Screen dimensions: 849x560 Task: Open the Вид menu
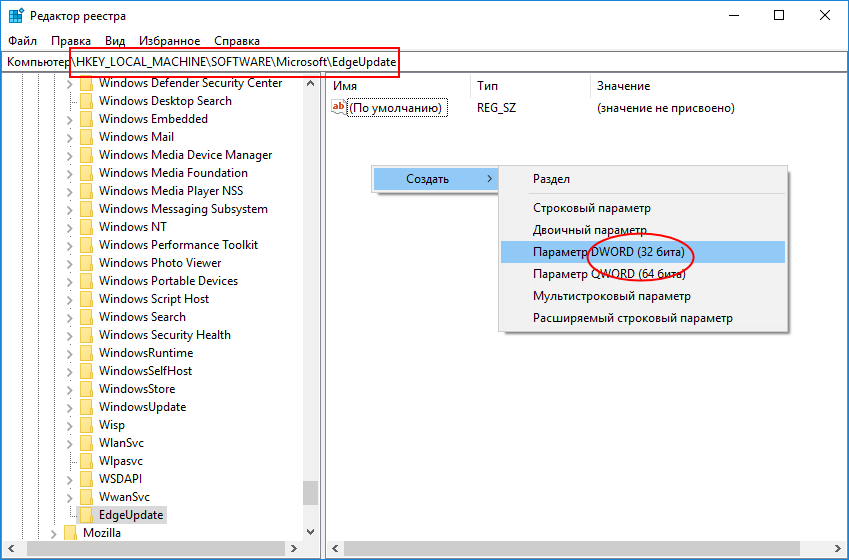coord(115,41)
